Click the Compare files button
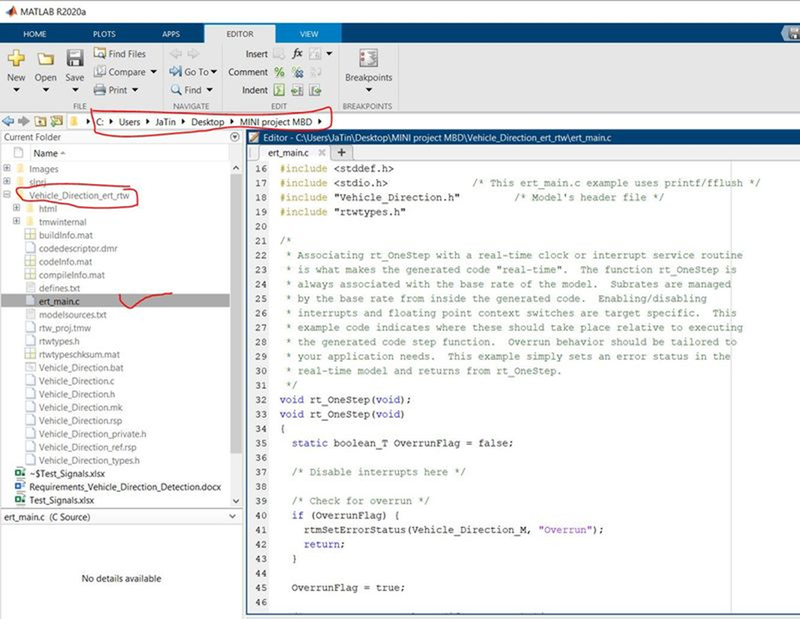Screen dimensions: 800x619 point(120,72)
